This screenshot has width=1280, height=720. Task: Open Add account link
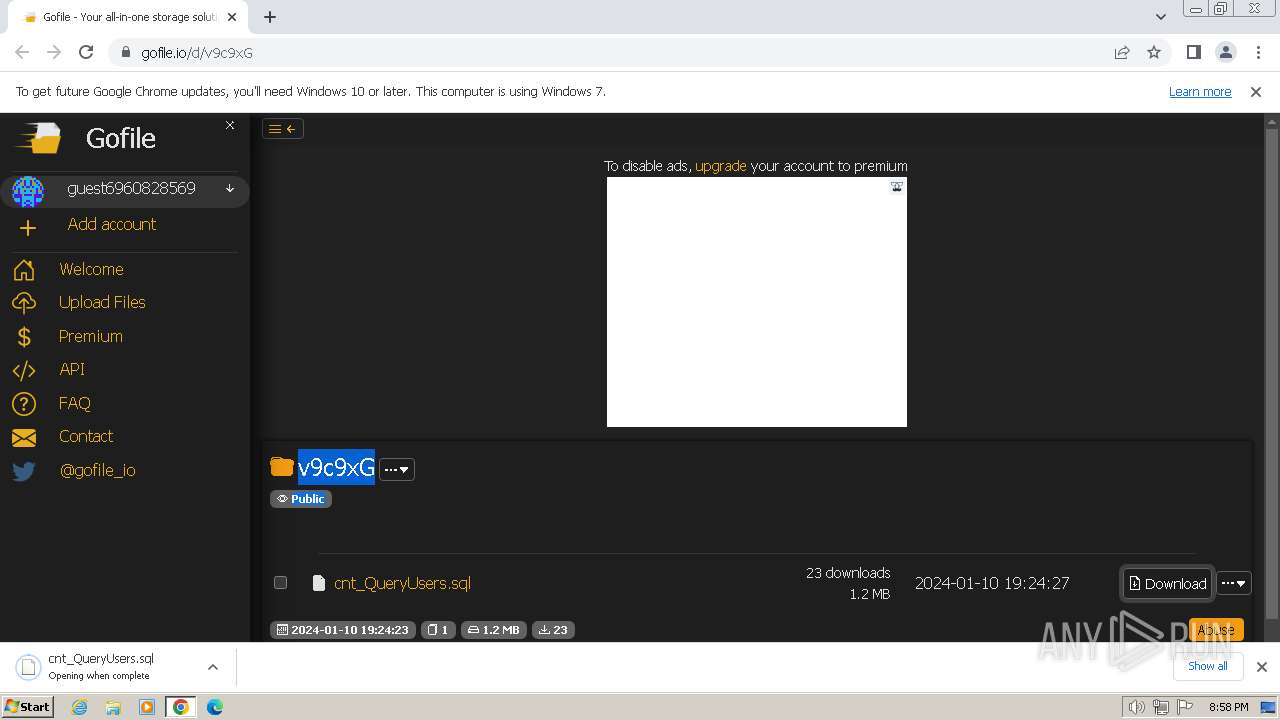tap(111, 224)
